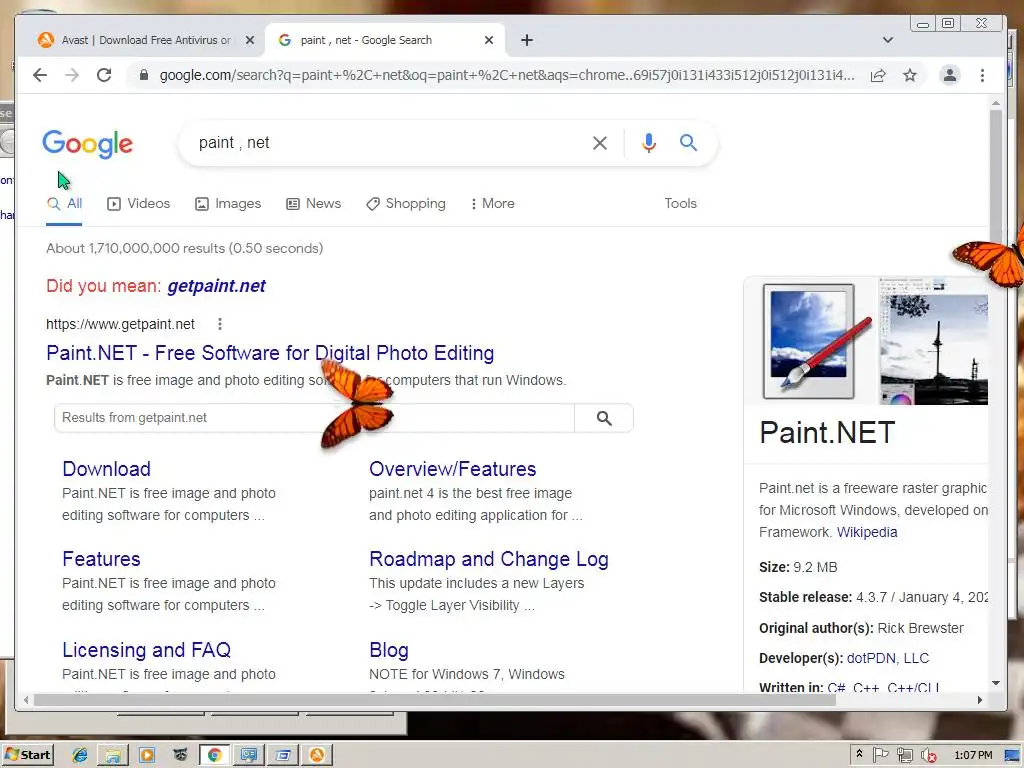Open Windows Explorer folder on taskbar

click(113, 755)
